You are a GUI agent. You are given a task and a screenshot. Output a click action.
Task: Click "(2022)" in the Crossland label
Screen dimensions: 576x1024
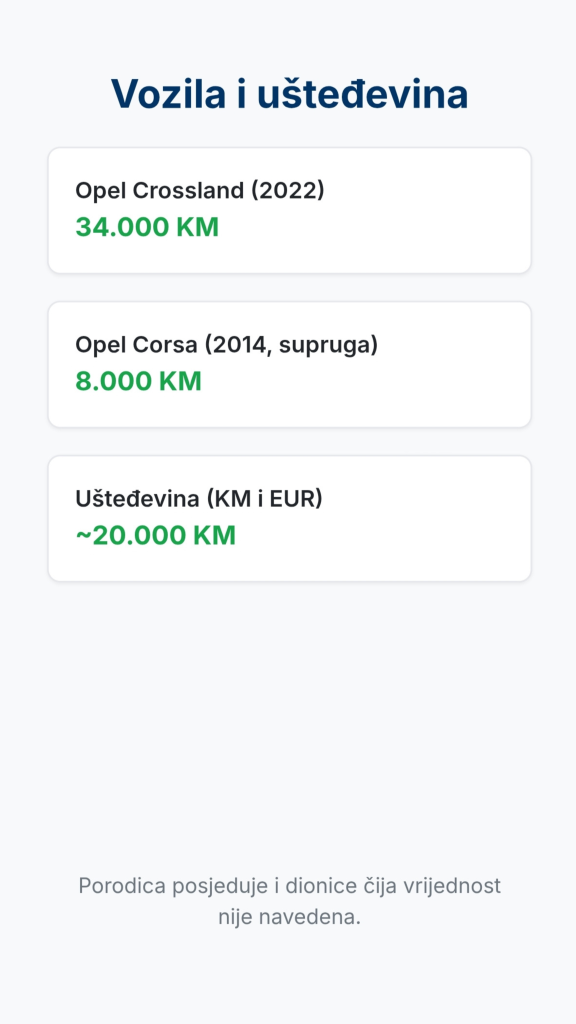pyautogui.click(x=287, y=191)
